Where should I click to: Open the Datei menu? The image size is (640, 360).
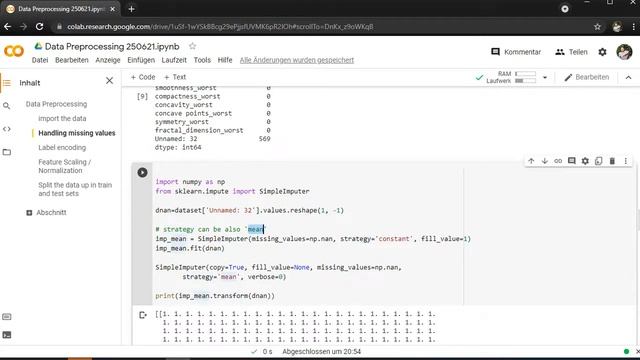pos(40,60)
